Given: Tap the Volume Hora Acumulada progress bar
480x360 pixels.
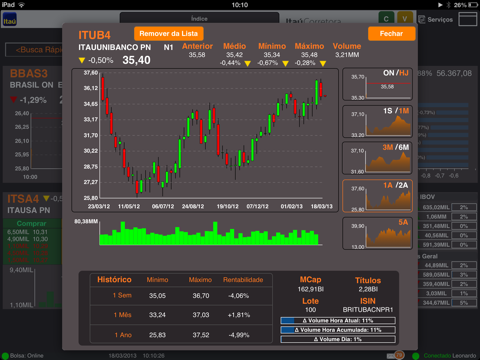Looking at the screenshot, I should click(x=338, y=330).
